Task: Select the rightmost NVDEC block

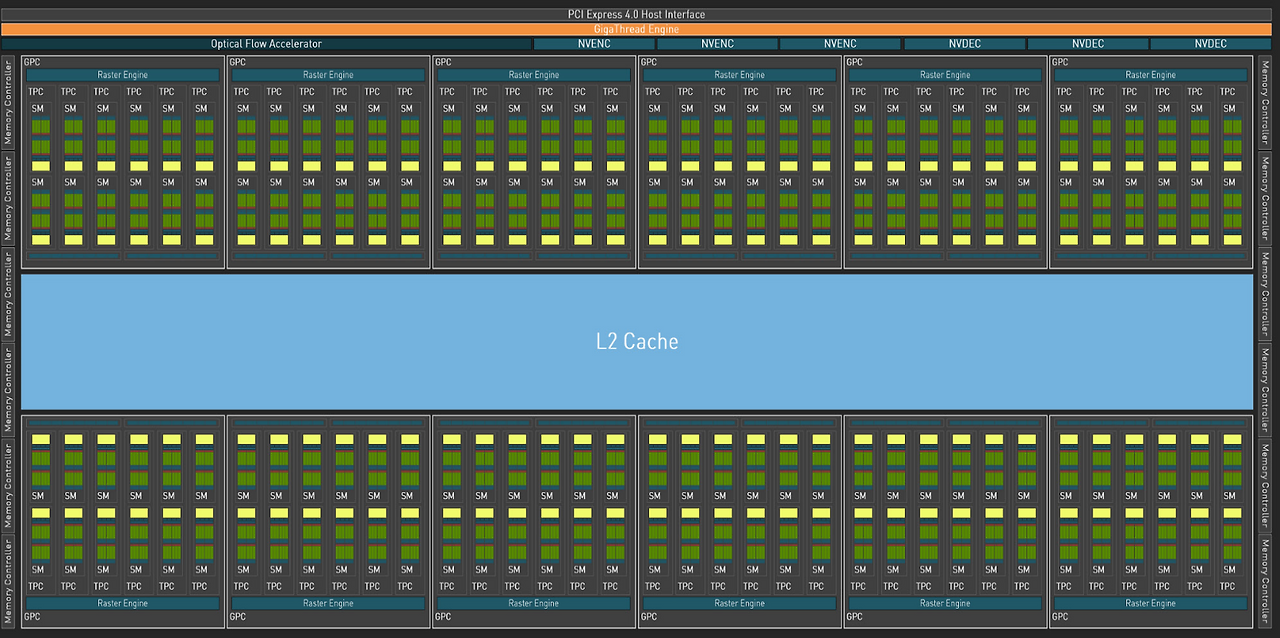Action: click(x=1210, y=44)
